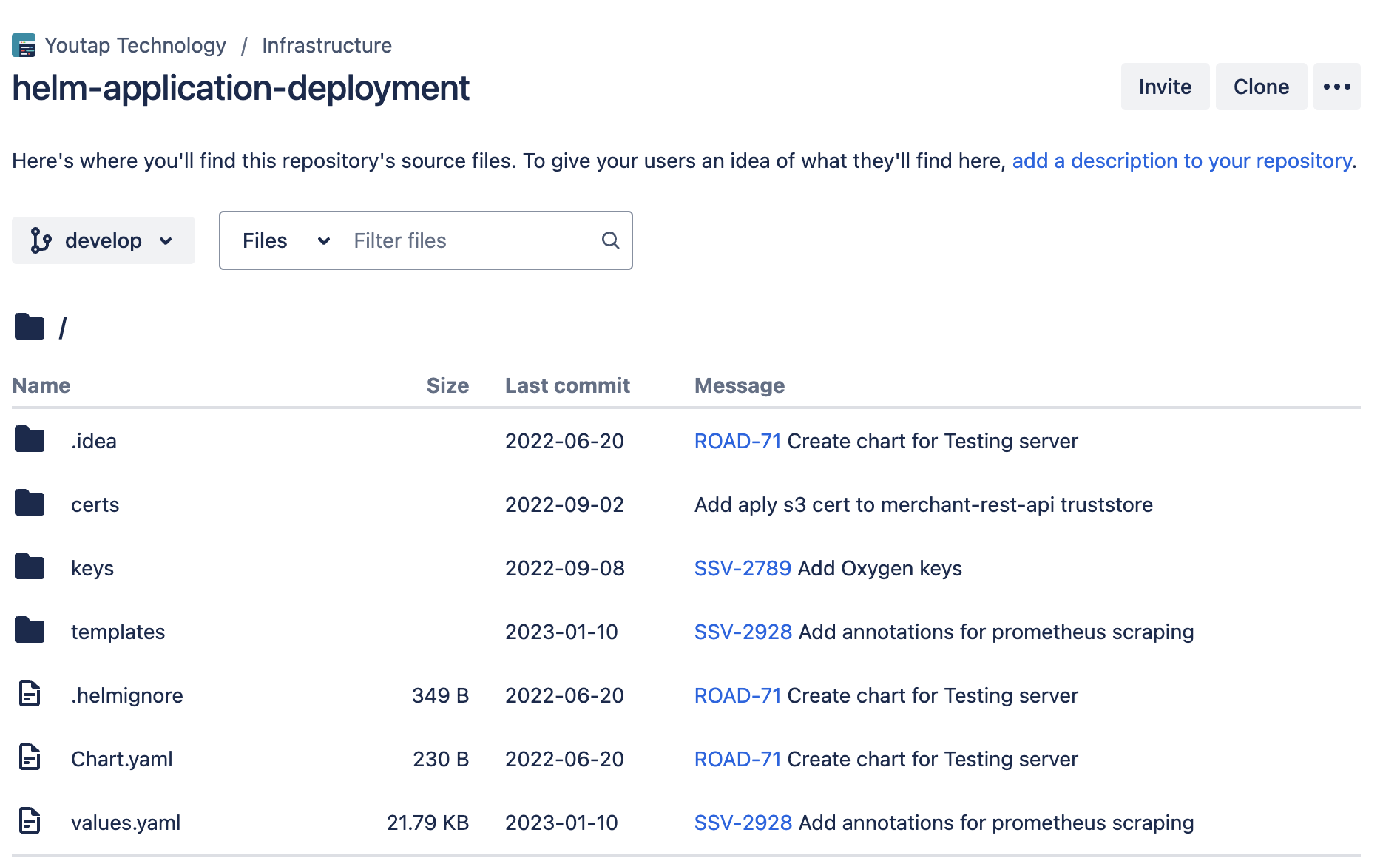The height and width of the screenshot is (861, 1400).
Task: Open the Infrastructure breadcrumb link
Action: tap(326, 46)
